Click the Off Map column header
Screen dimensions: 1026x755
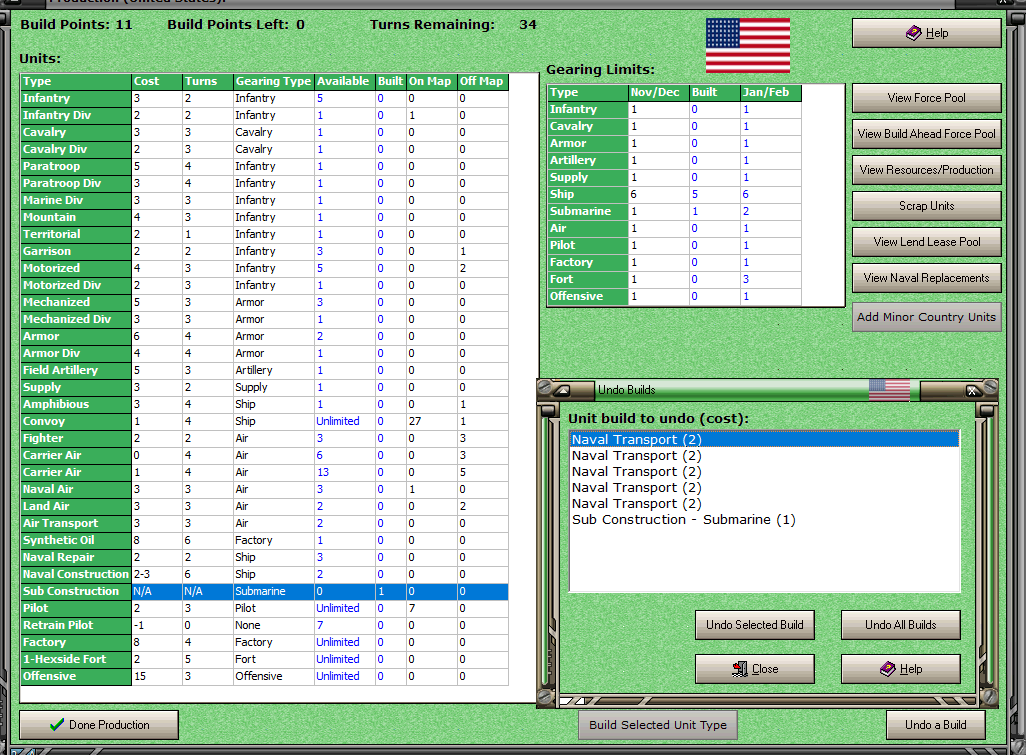coord(482,81)
